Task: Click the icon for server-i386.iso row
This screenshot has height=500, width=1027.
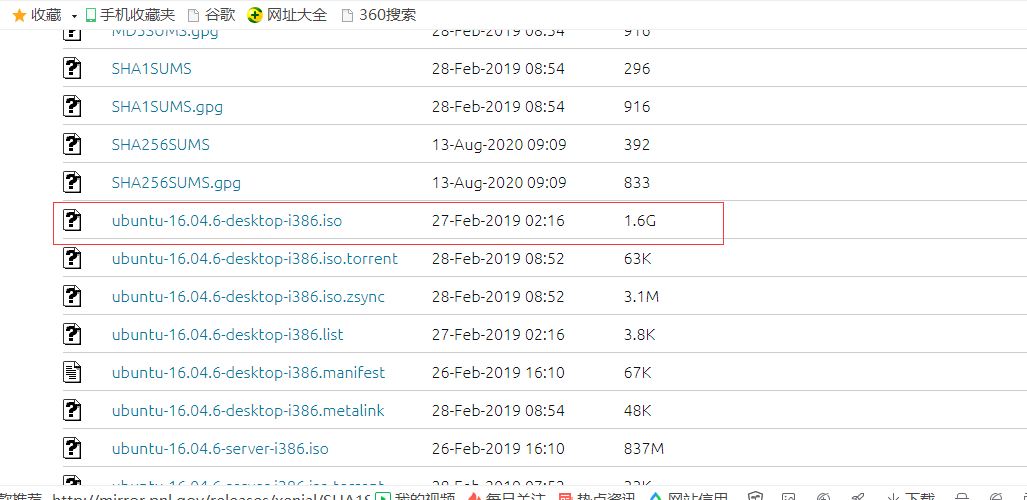Action: [72, 448]
